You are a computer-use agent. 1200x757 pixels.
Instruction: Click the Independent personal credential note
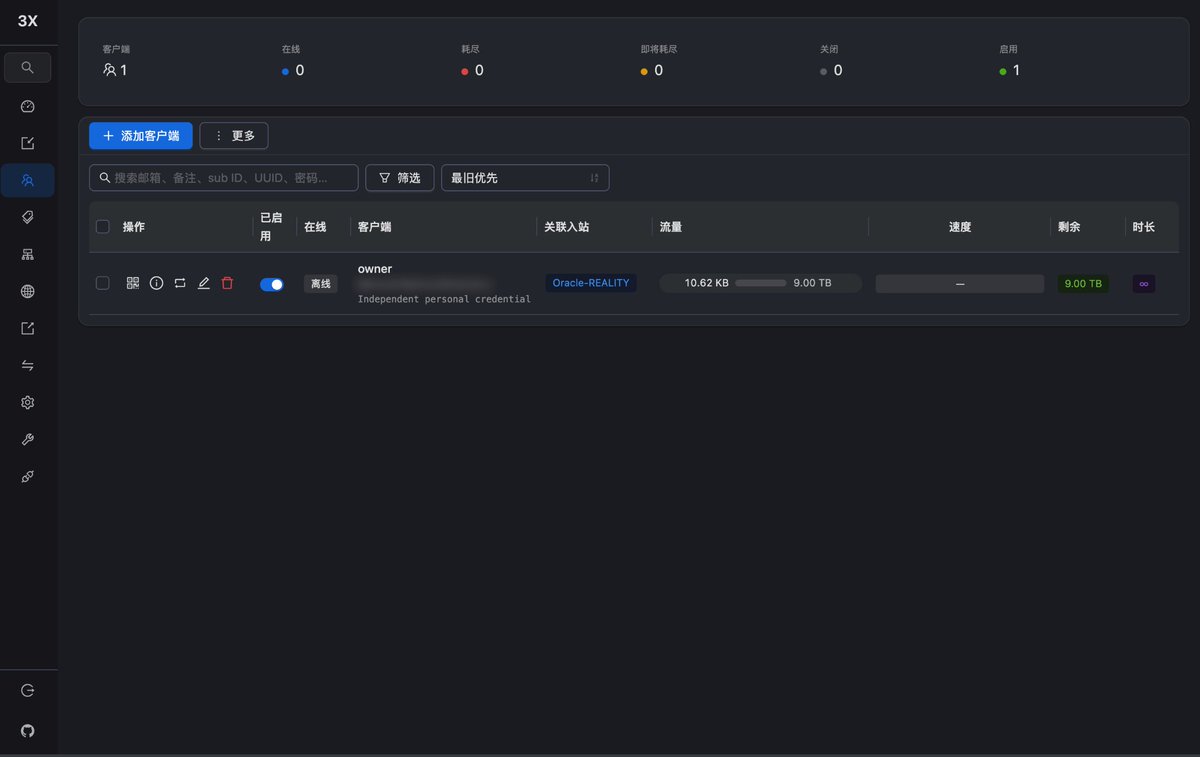pos(444,299)
